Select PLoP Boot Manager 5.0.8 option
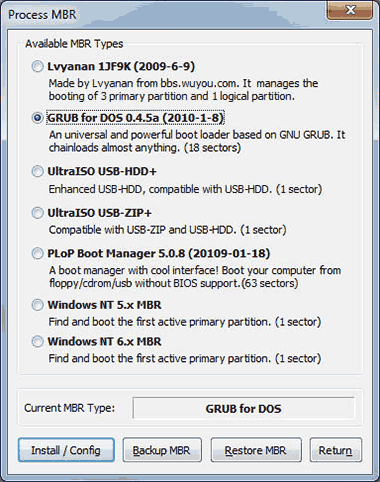 [37, 253]
